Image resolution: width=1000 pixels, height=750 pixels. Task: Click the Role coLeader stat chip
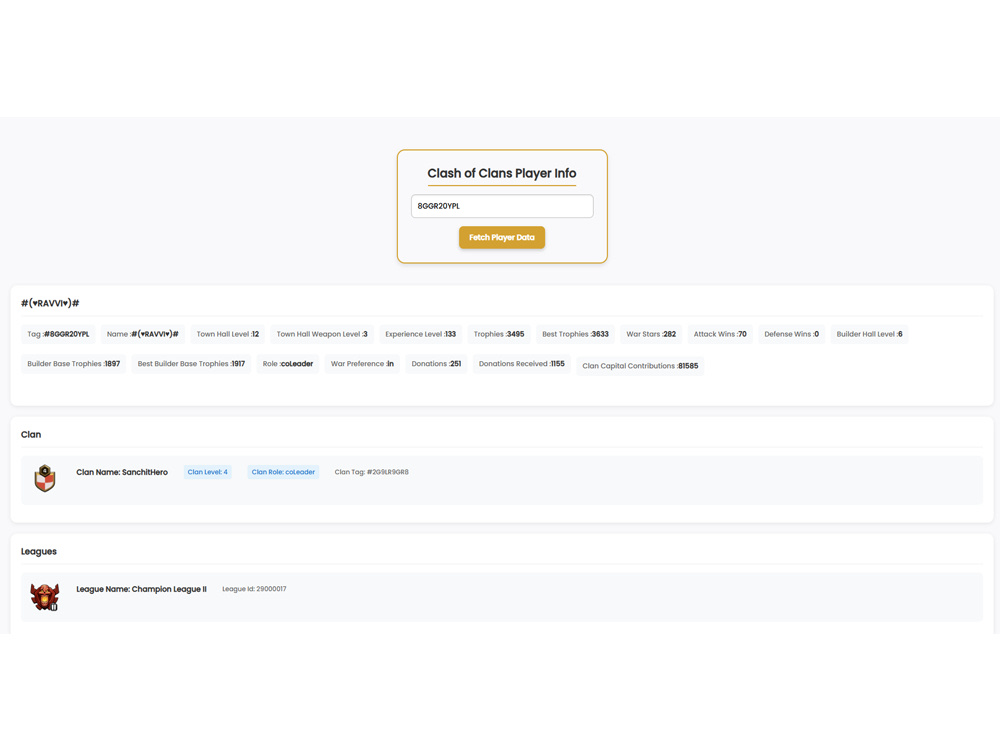(288, 364)
